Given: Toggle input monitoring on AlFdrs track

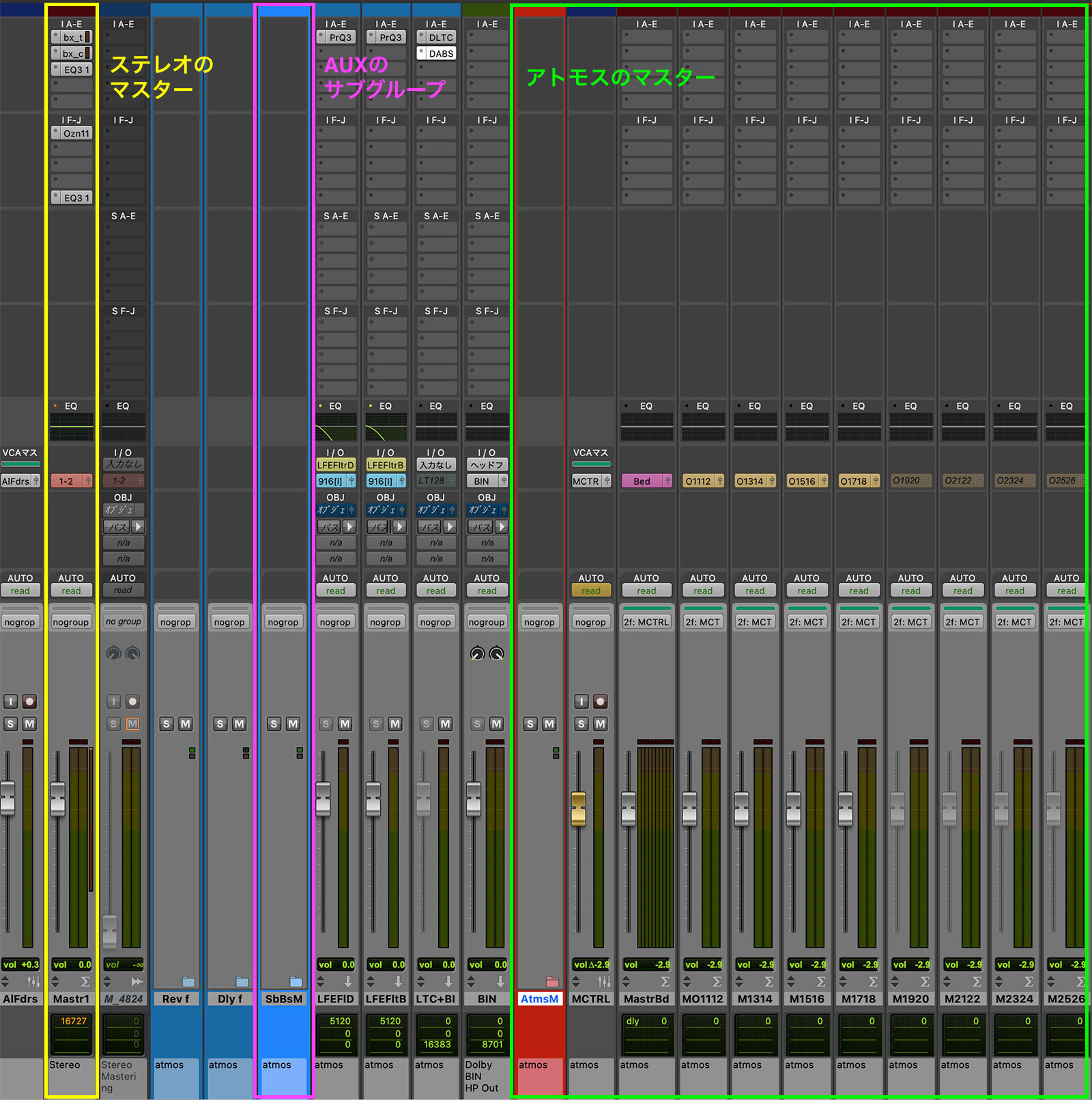Looking at the screenshot, I should 10,701.
